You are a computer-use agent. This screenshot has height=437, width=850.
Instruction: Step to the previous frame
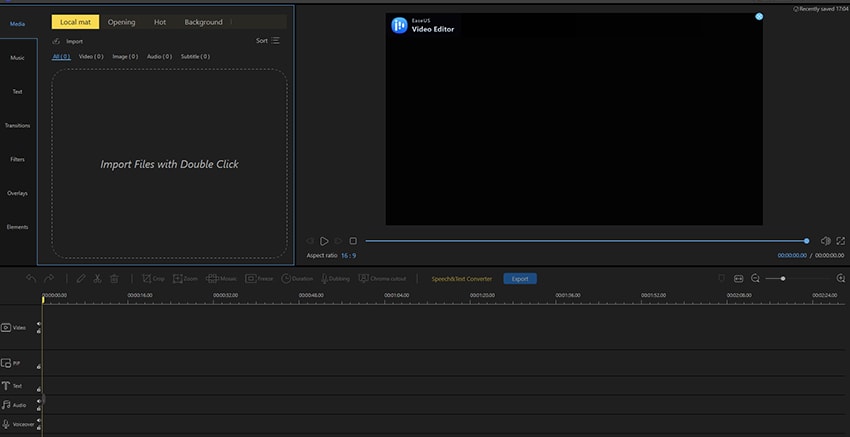pyautogui.click(x=310, y=241)
